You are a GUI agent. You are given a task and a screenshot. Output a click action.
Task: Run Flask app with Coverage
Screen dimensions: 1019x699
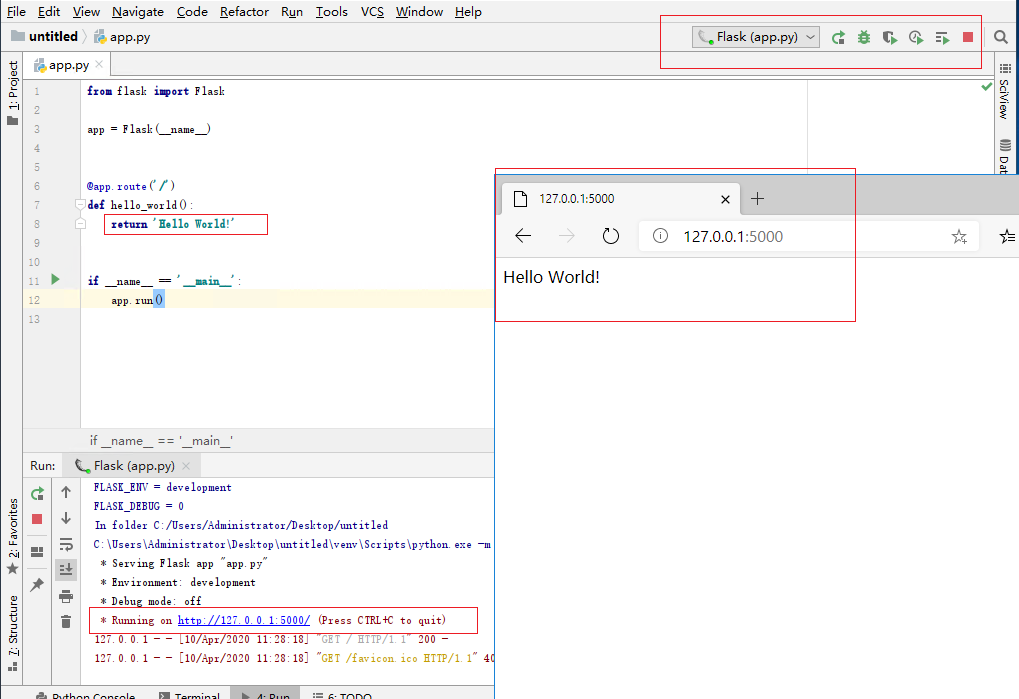point(889,37)
